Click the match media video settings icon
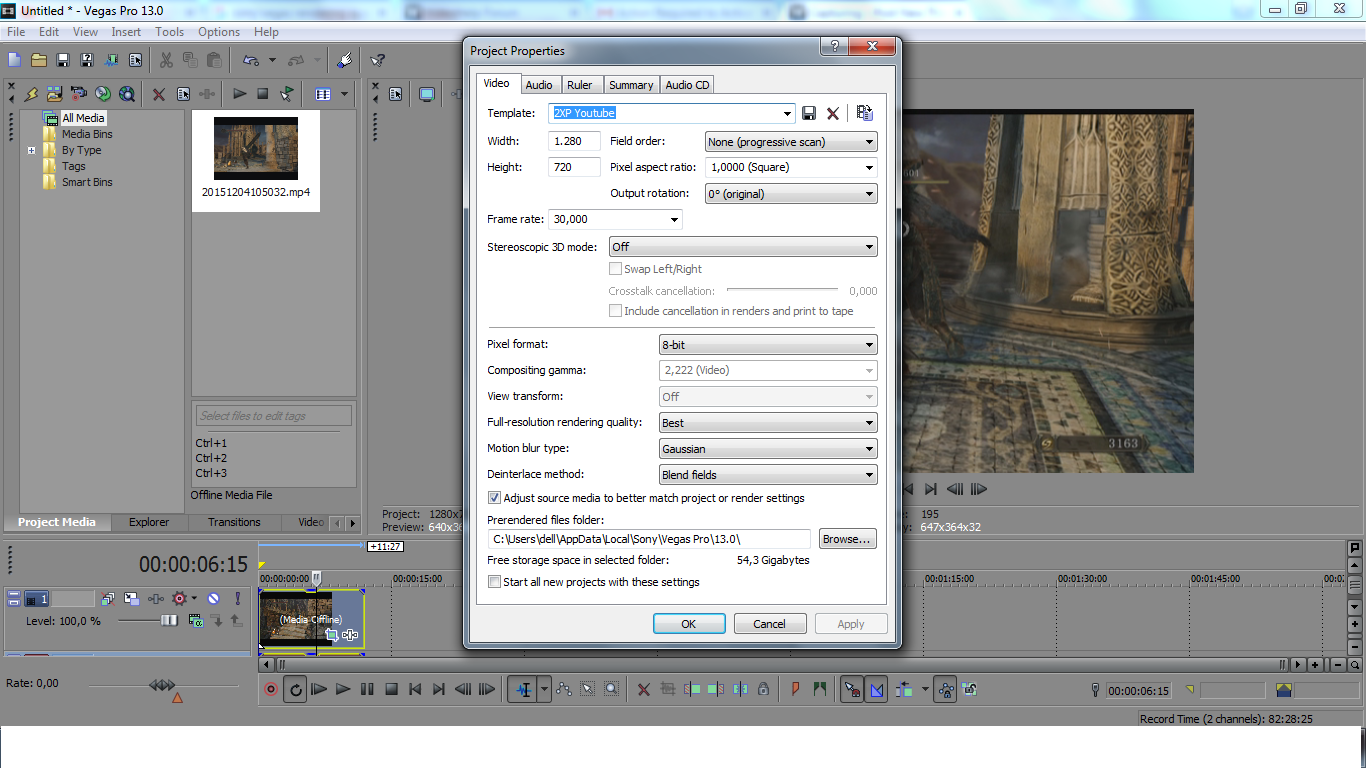1366x768 pixels. (x=865, y=113)
